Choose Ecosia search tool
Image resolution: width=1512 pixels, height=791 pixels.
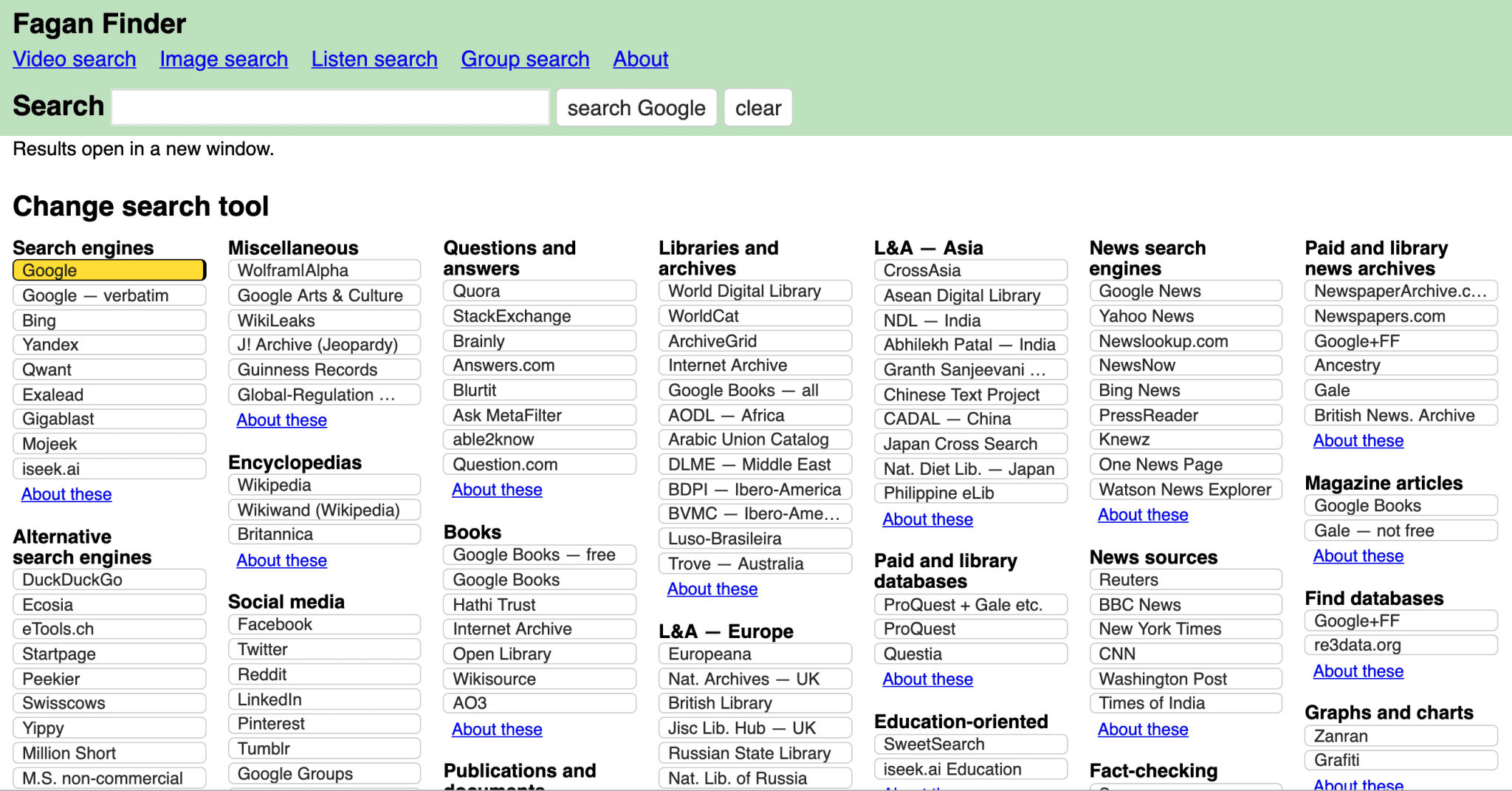tap(109, 605)
